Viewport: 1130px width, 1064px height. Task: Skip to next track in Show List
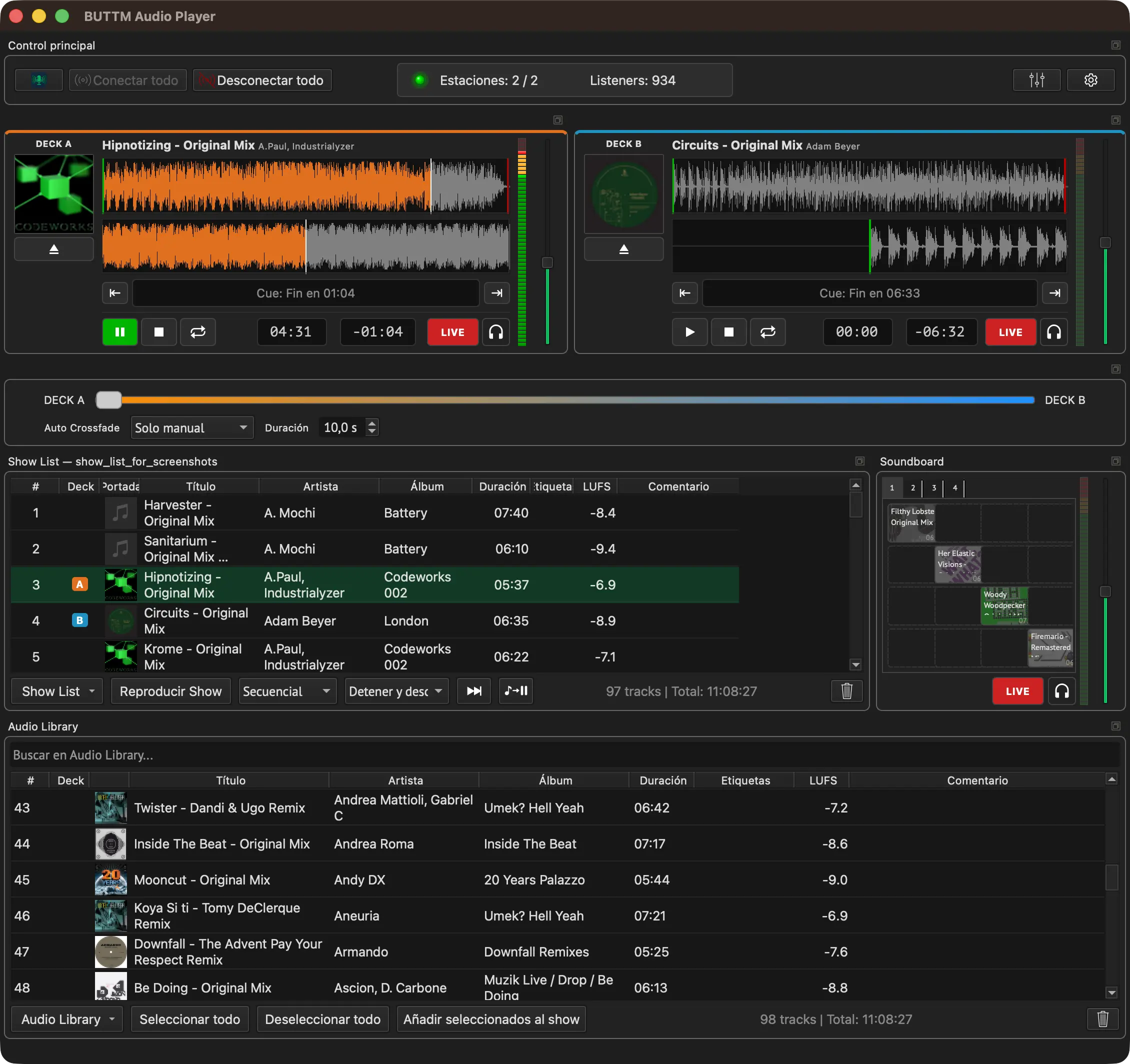474,691
